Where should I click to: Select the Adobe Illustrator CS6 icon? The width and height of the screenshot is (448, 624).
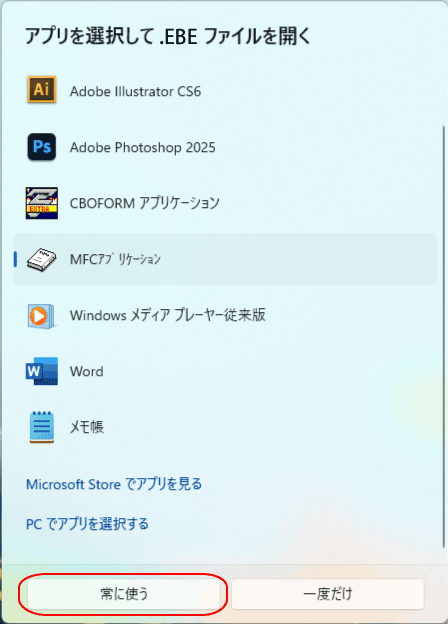pos(42,90)
